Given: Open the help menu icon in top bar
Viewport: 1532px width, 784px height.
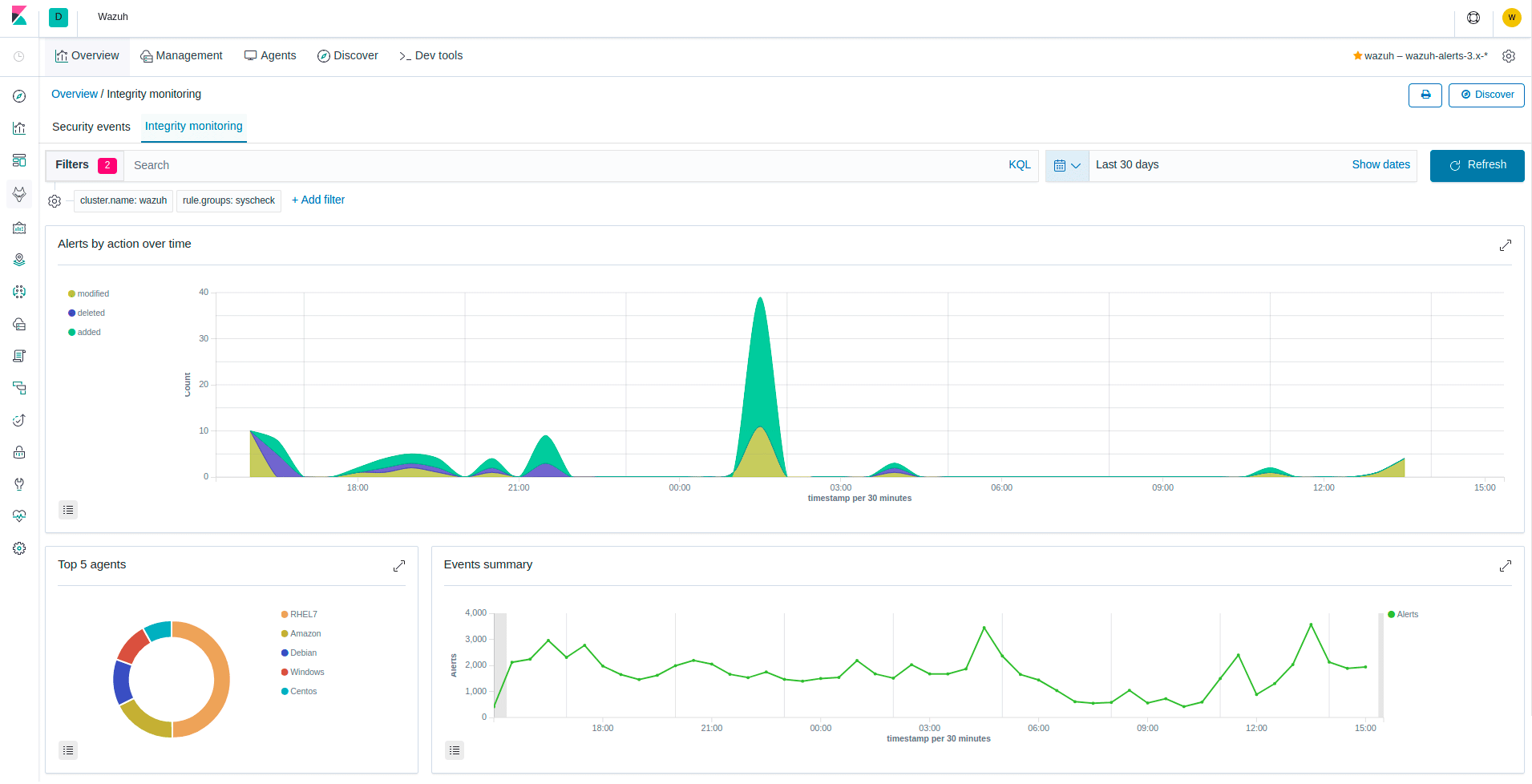Looking at the screenshot, I should click(x=1473, y=18).
